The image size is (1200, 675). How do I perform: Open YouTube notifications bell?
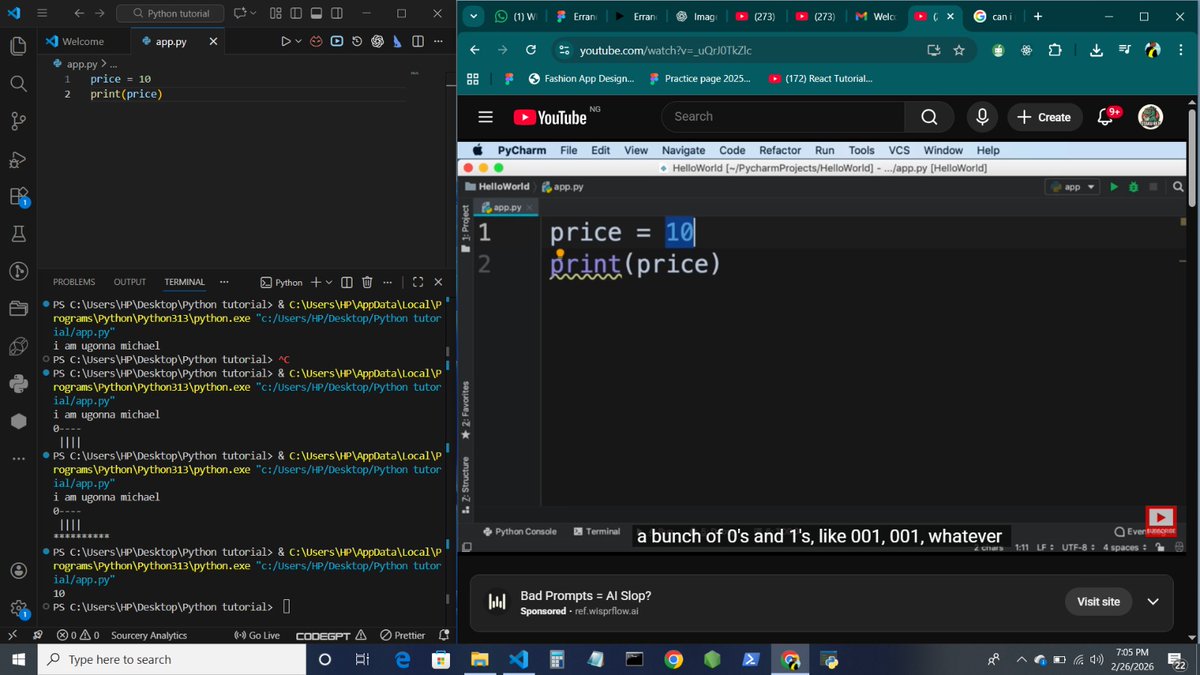point(1105,117)
